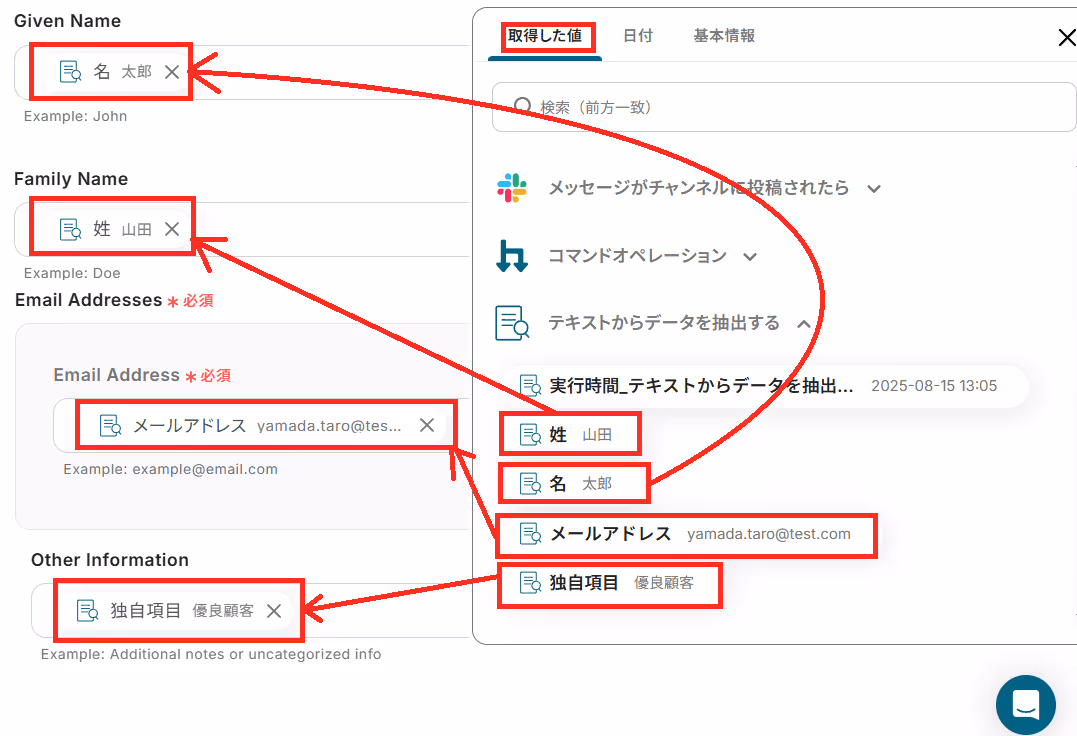Remove the メールアドレス chip from Email Address
1077x736 pixels.
point(427,425)
